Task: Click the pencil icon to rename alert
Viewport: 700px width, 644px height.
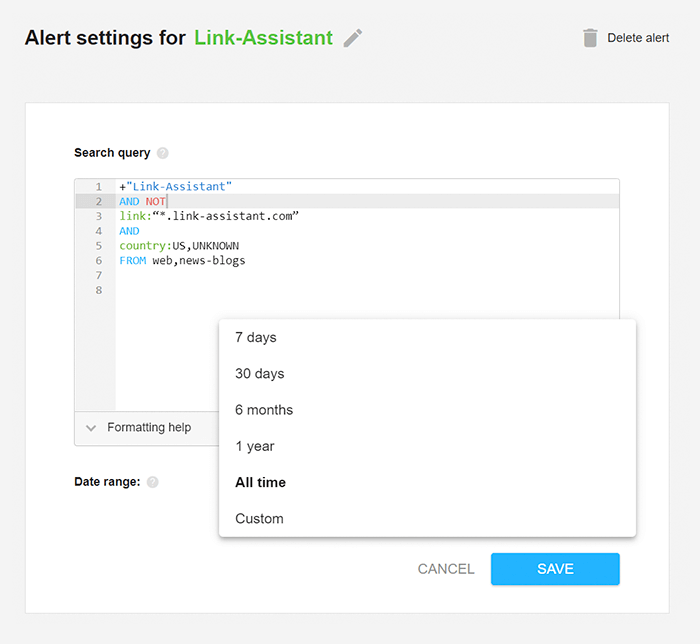Action: click(353, 38)
